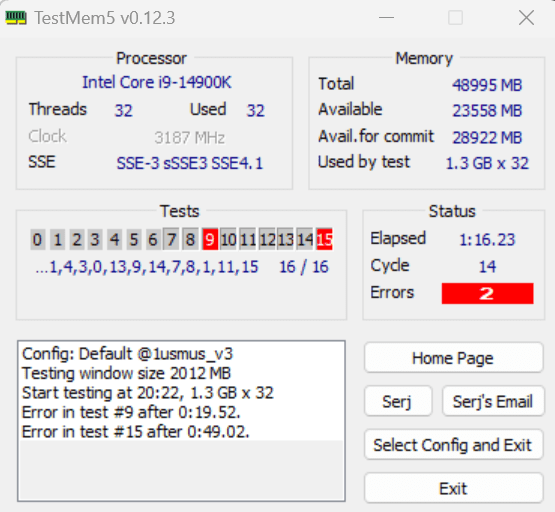This screenshot has width=555, height=512.
Task: Click the Clock value 3187 MHz
Action: coord(190,137)
